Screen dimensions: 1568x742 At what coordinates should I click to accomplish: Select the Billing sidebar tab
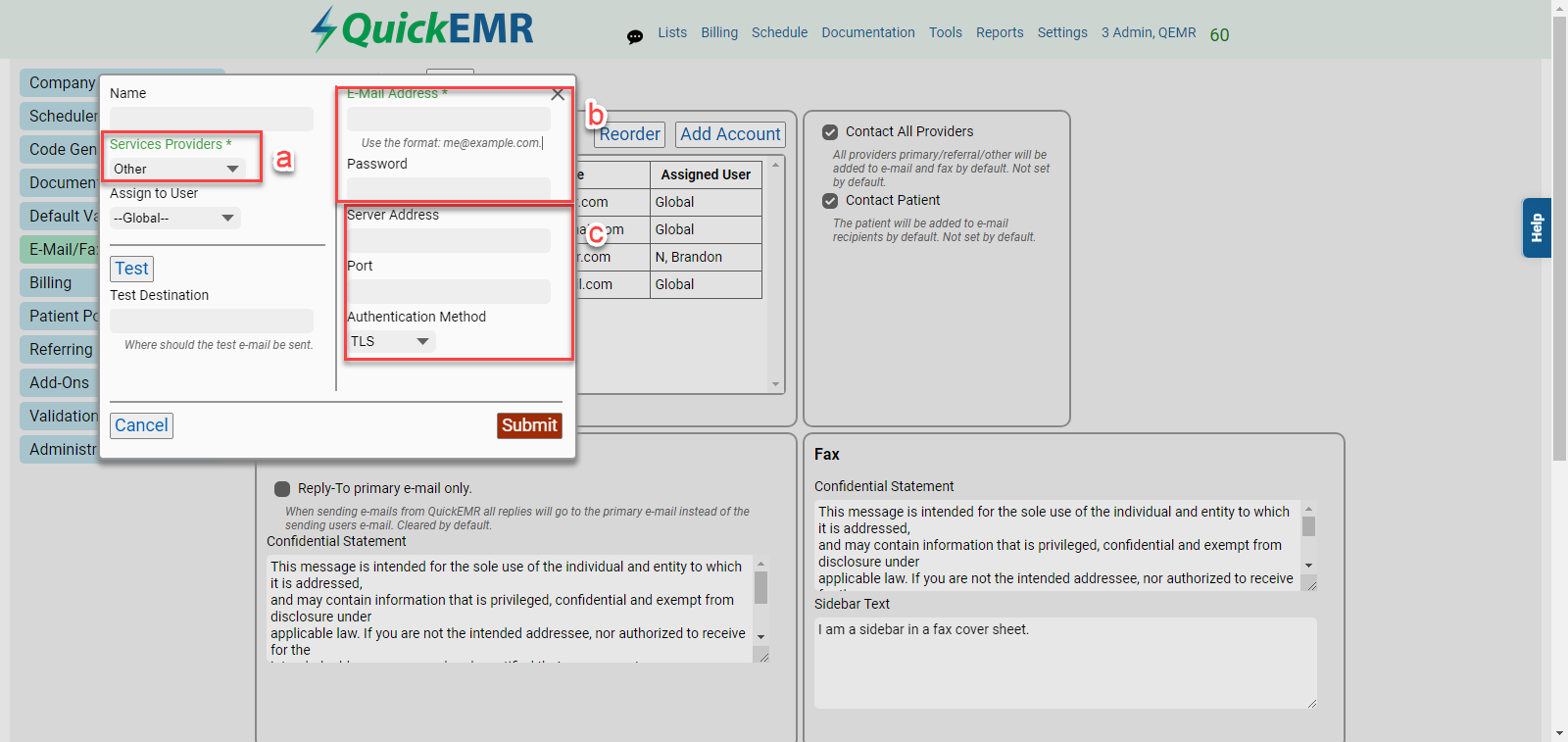tap(60, 283)
